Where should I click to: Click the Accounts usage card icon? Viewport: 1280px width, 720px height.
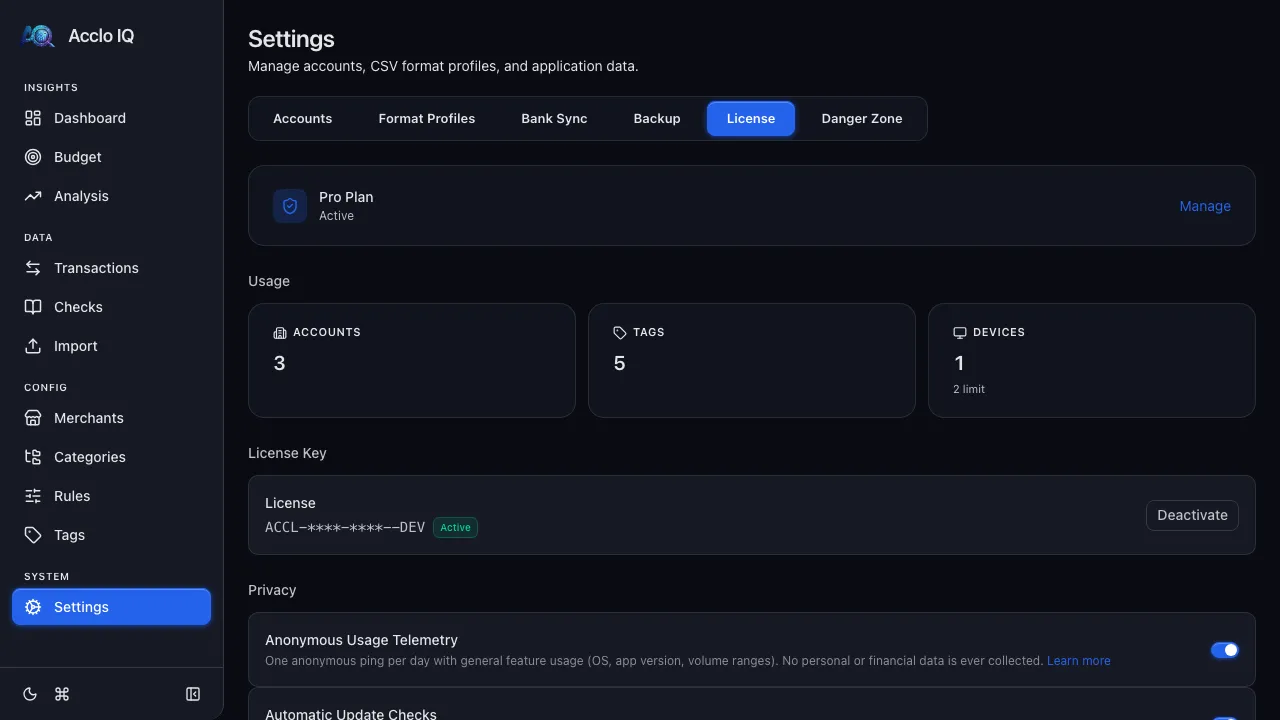coord(280,332)
